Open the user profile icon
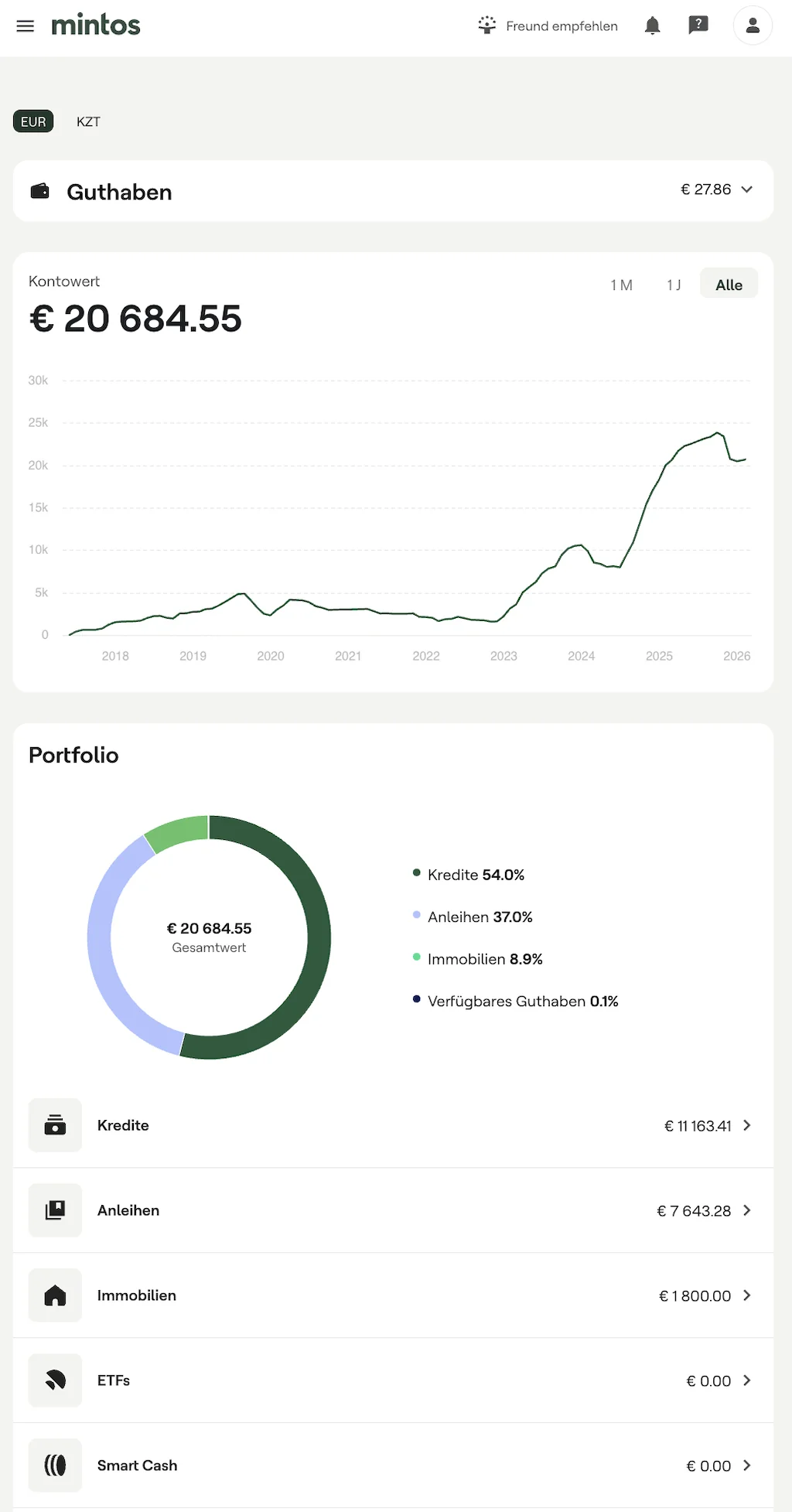The height and width of the screenshot is (1512, 792). 752,26
